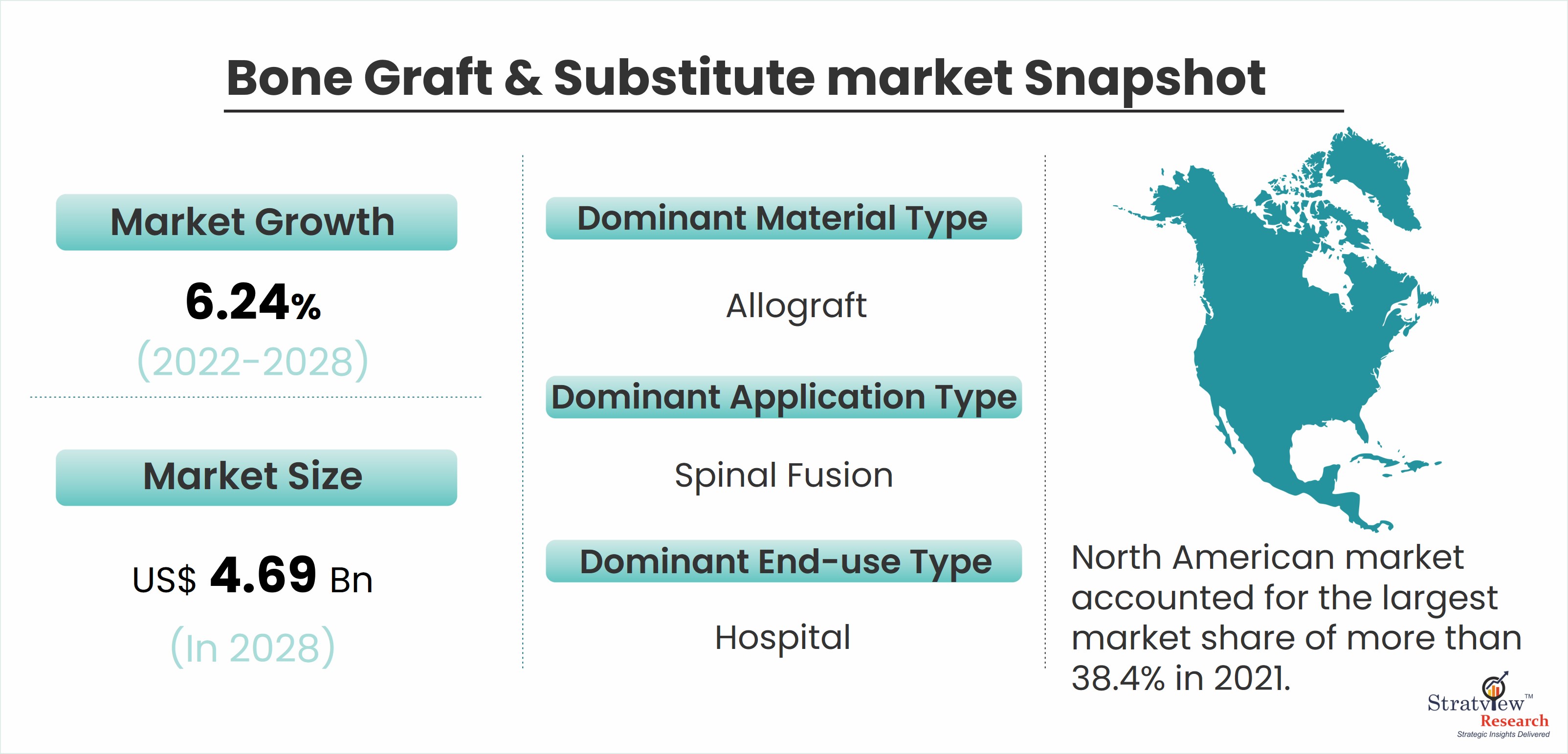Click the Market Size label box
Viewport: 1568px width, 754px height.
pyautogui.click(x=256, y=477)
